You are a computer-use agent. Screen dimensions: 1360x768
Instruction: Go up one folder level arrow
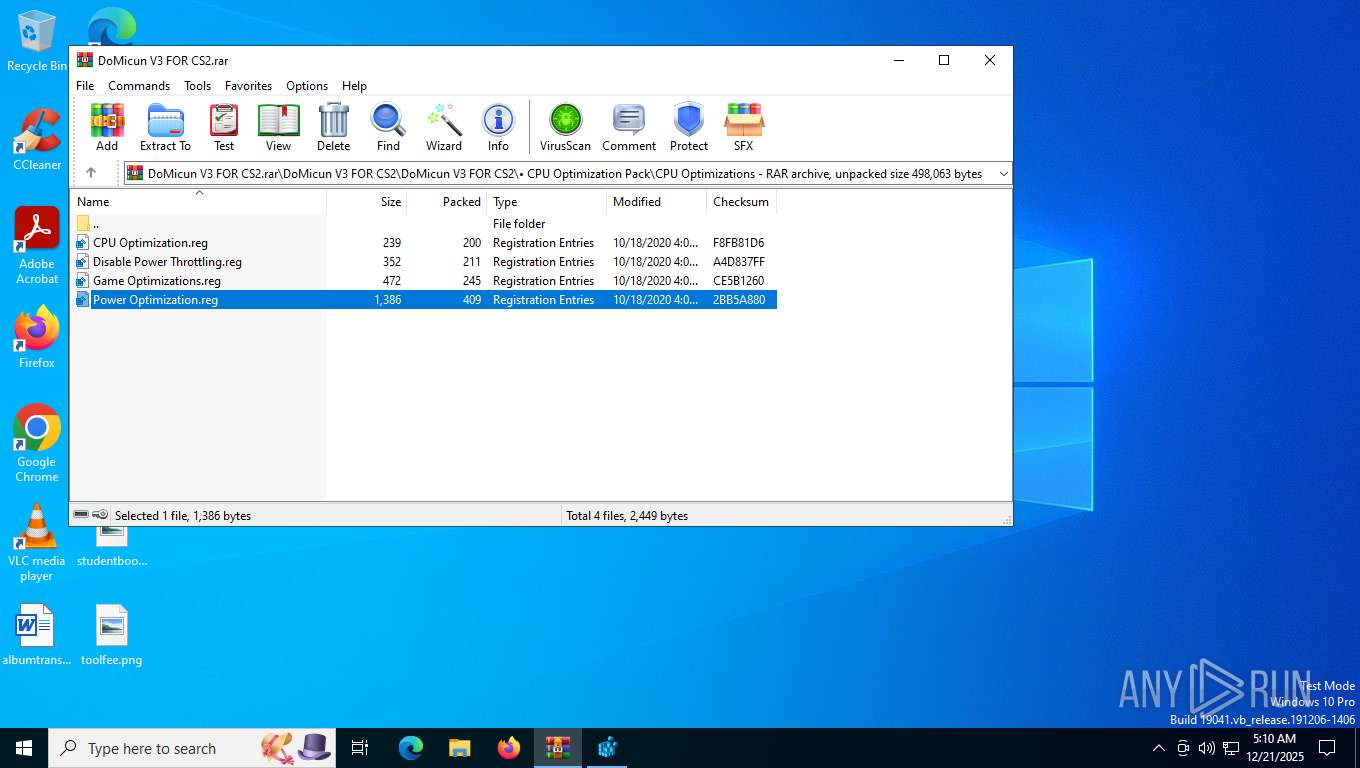[91, 173]
